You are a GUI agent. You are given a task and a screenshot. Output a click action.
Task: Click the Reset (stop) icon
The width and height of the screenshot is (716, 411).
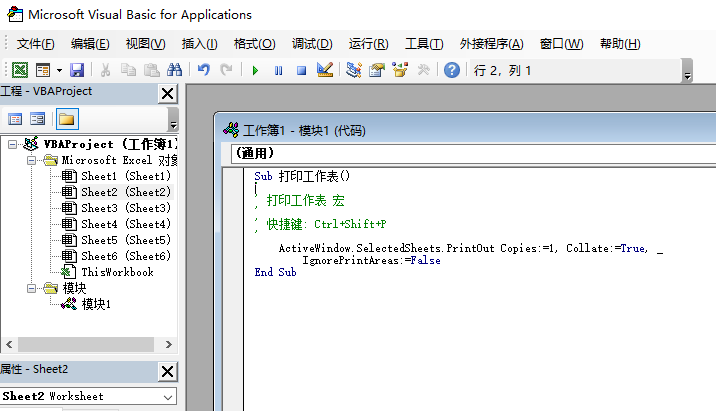click(x=300, y=70)
